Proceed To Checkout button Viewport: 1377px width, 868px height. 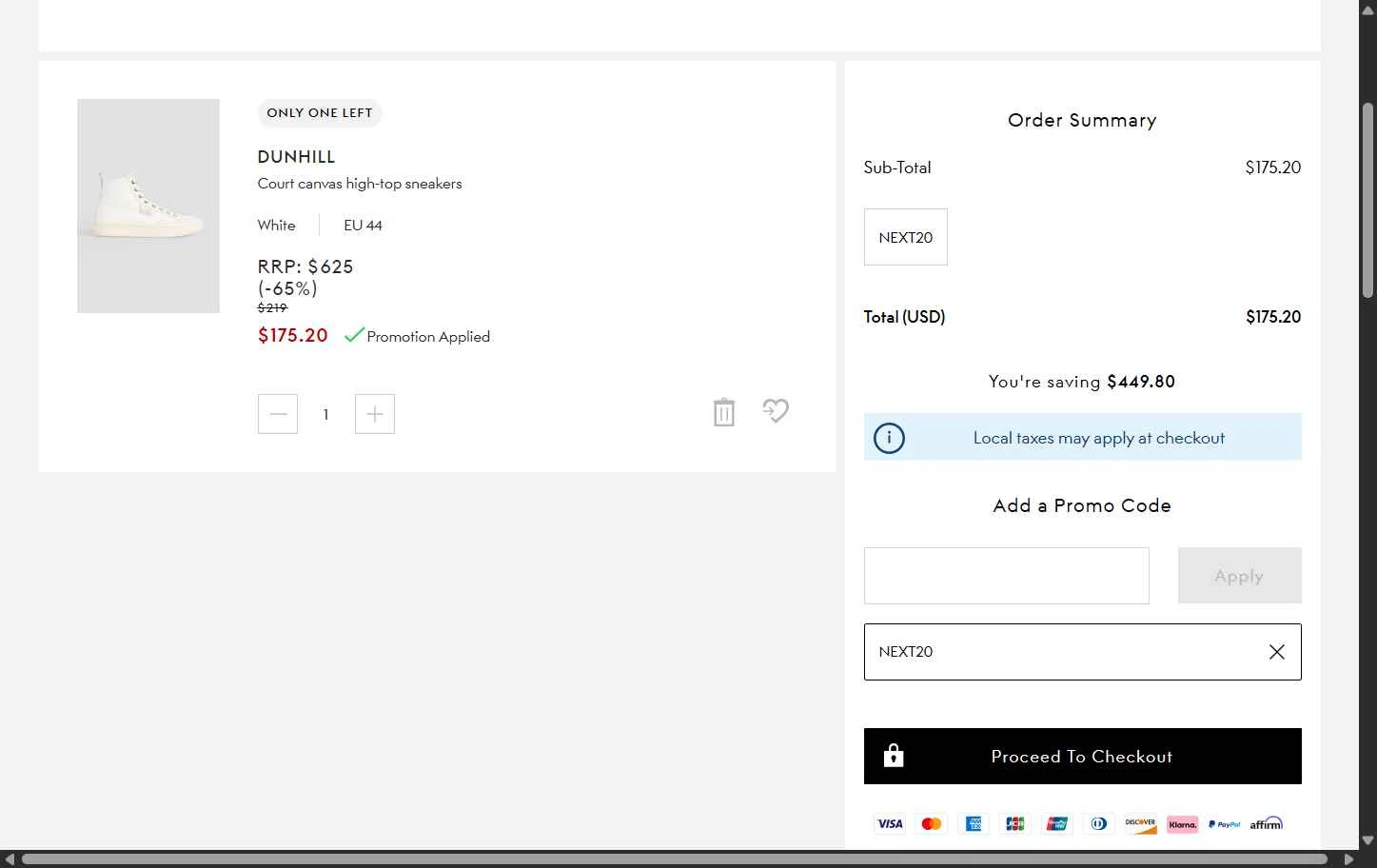pyautogui.click(x=1083, y=757)
